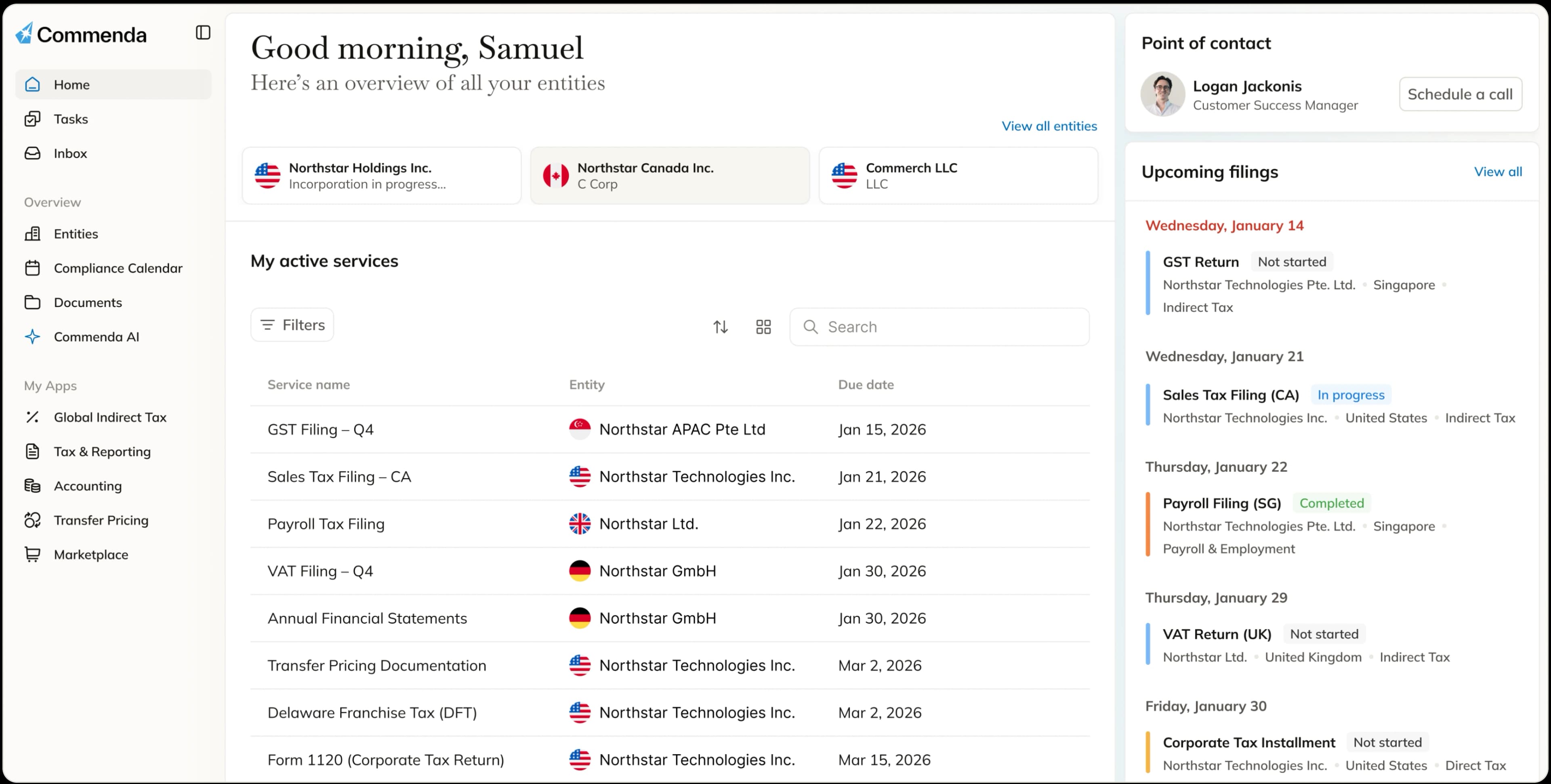Click the In progress status badge
Viewport: 1551px width, 784px height.
click(1351, 395)
